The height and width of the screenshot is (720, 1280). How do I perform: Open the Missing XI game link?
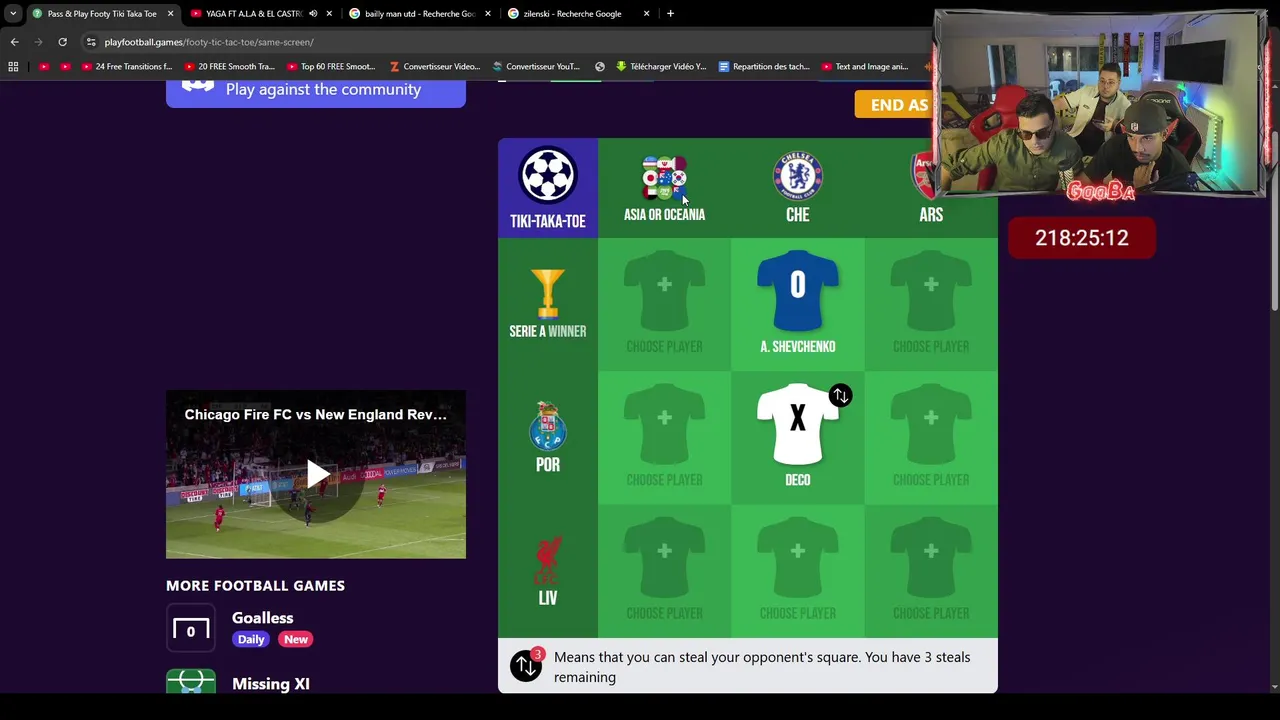click(x=271, y=684)
